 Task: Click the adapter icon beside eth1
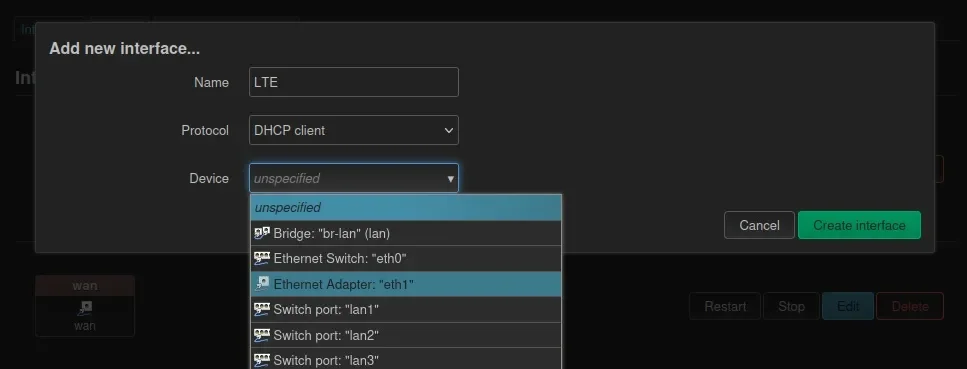[x=262, y=284]
